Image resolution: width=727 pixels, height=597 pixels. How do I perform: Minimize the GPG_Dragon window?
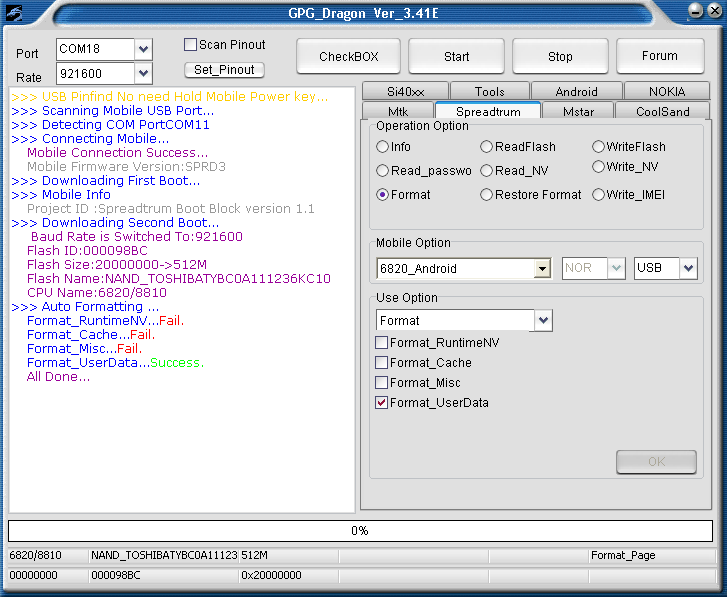pos(692,11)
